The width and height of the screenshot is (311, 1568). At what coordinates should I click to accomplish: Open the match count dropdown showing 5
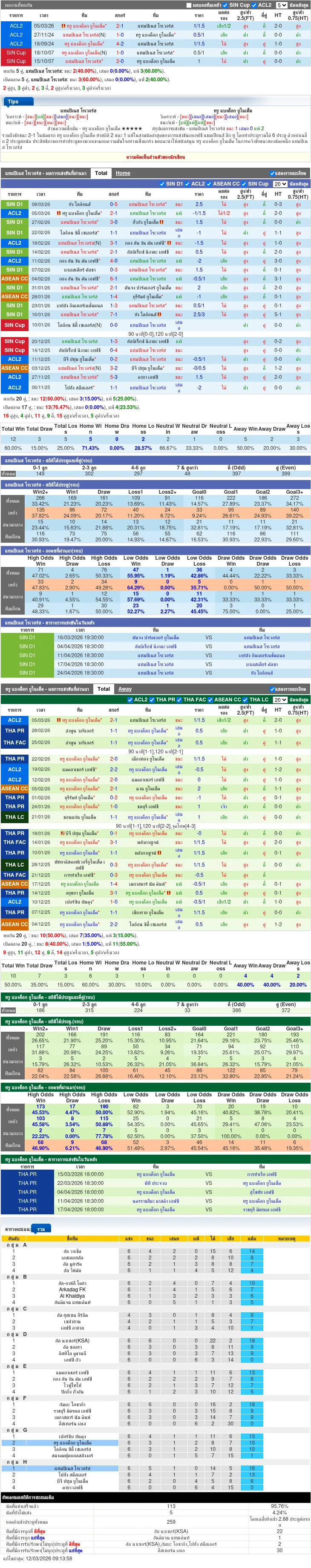(281, 5)
